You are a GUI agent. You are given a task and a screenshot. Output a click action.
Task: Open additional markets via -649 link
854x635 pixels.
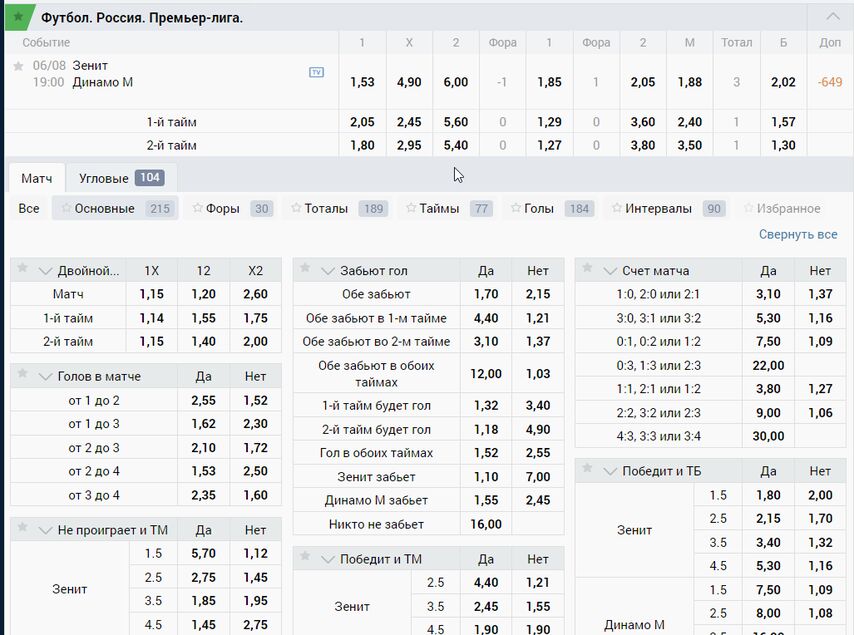point(830,82)
